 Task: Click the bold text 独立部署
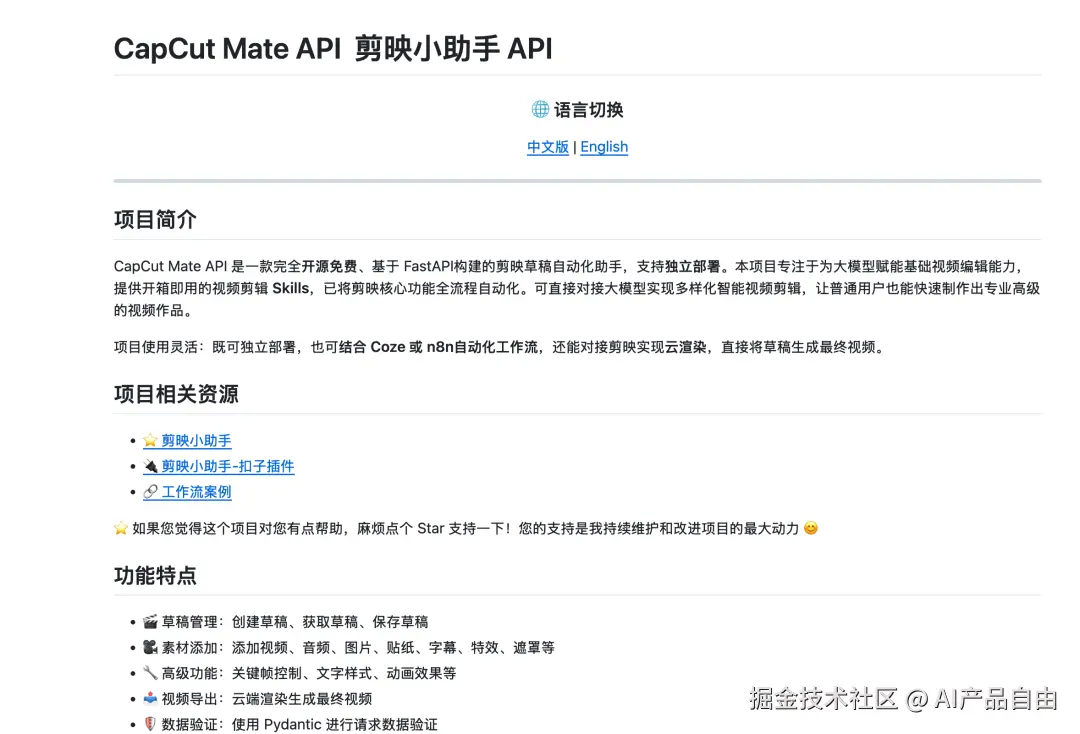692,266
